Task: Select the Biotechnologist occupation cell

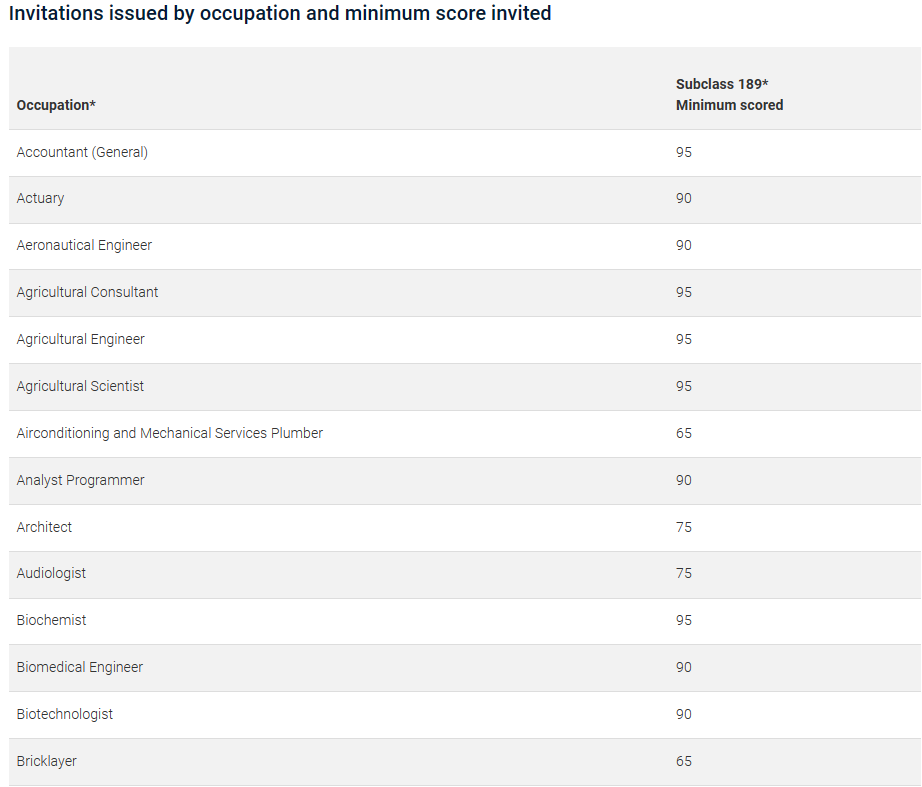Action: coord(65,714)
